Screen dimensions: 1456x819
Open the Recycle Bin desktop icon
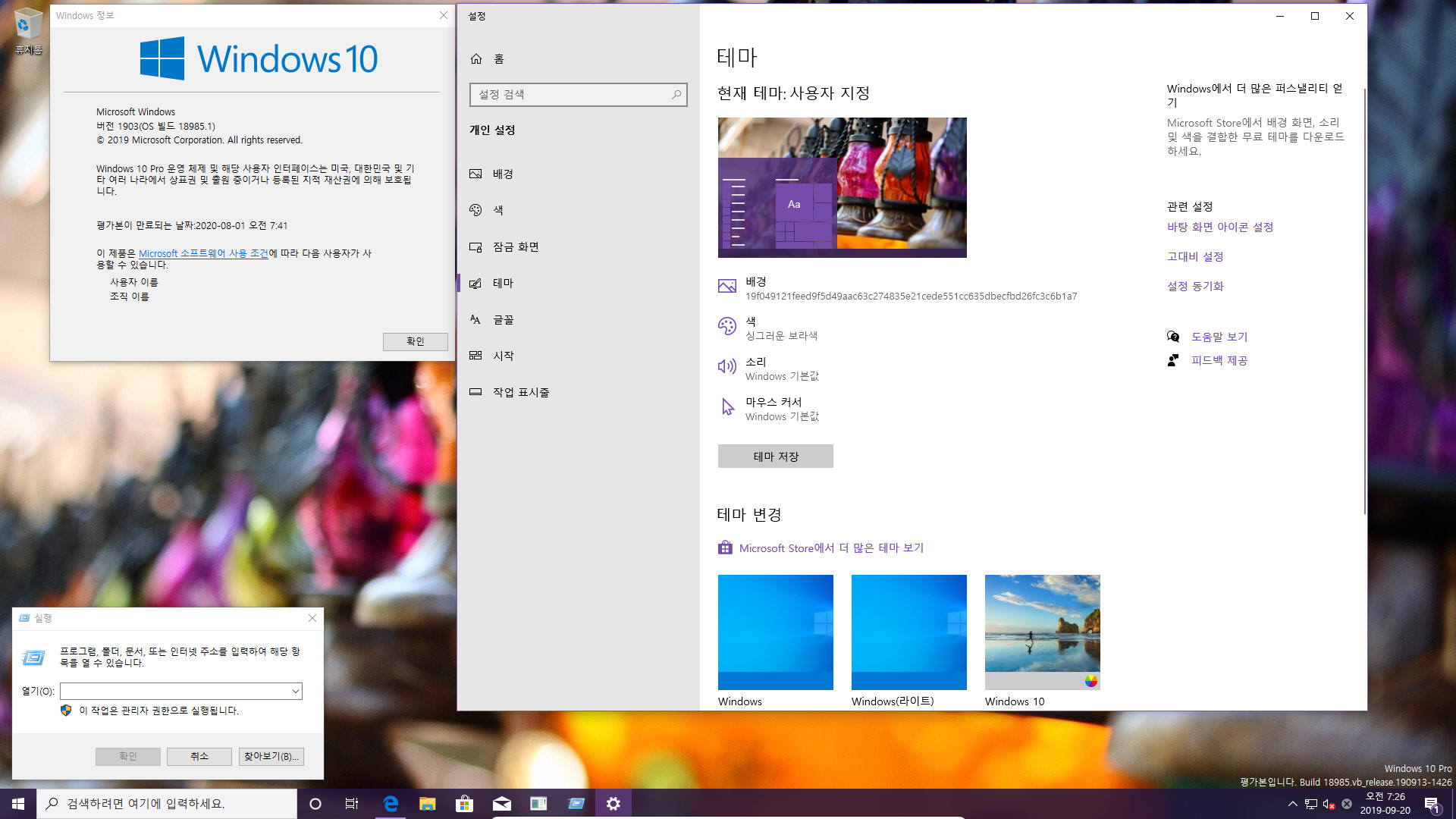(x=28, y=31)
